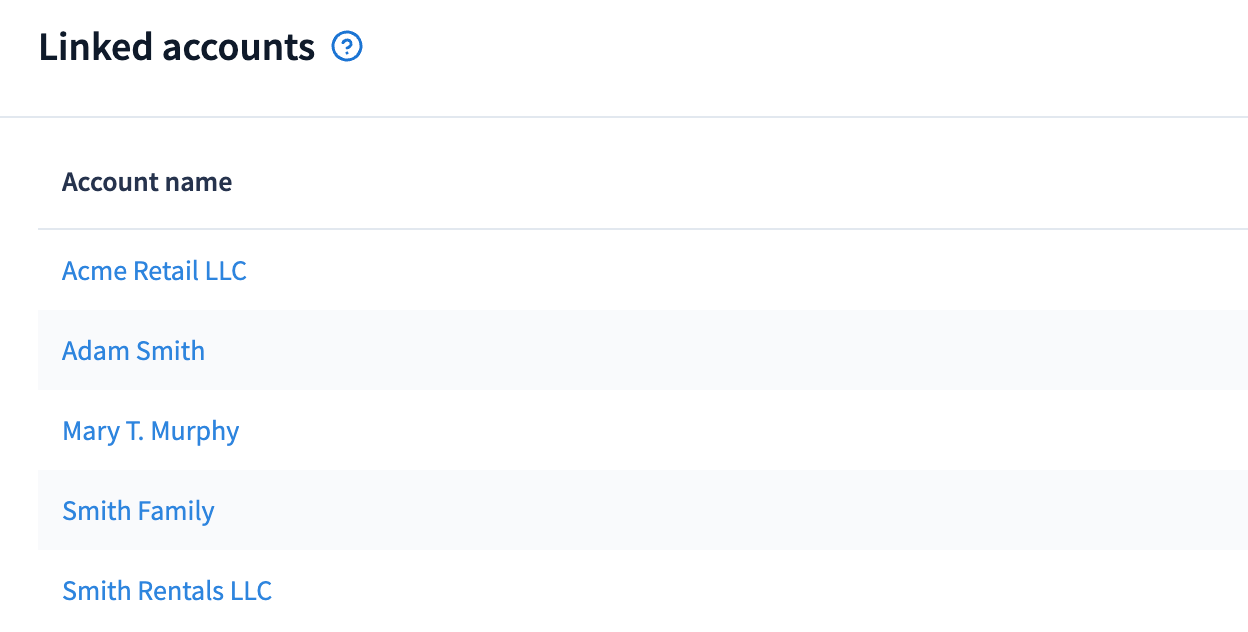Image resolution: width=1248 pixels, height=632 pixels.
Task: Open Adam Smith's linked account
Action: click(x=133, y=351)
